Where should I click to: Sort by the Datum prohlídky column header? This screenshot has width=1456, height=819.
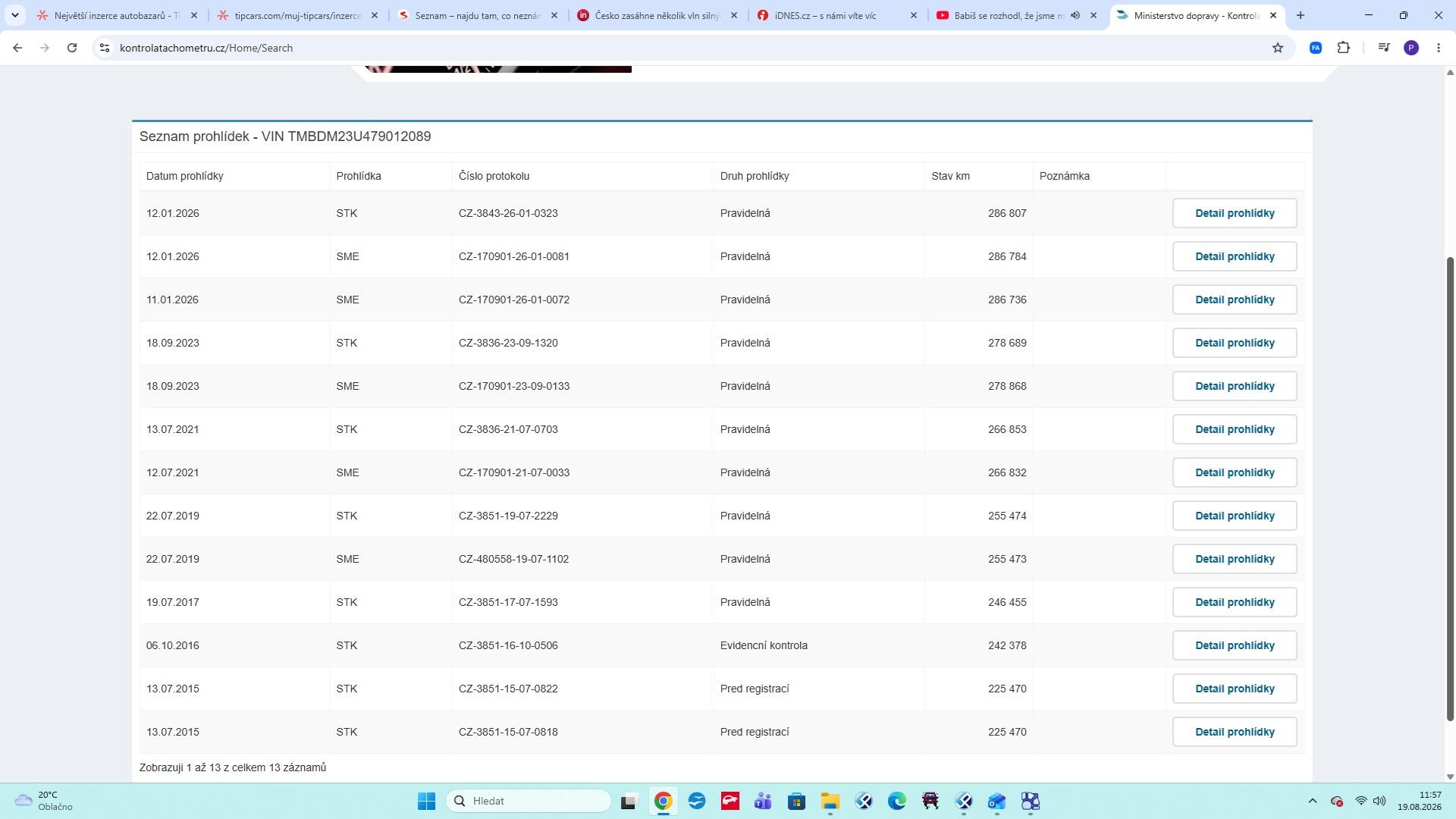click(184, 176)
